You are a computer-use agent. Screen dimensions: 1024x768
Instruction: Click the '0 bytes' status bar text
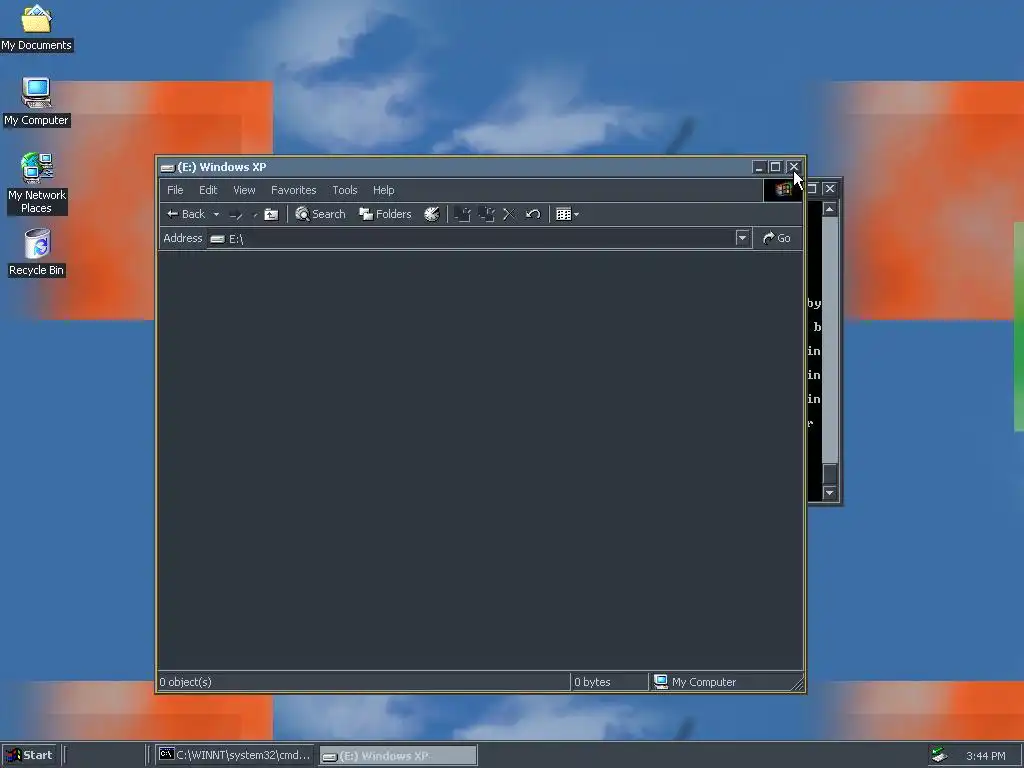click(x=592, y=682)
